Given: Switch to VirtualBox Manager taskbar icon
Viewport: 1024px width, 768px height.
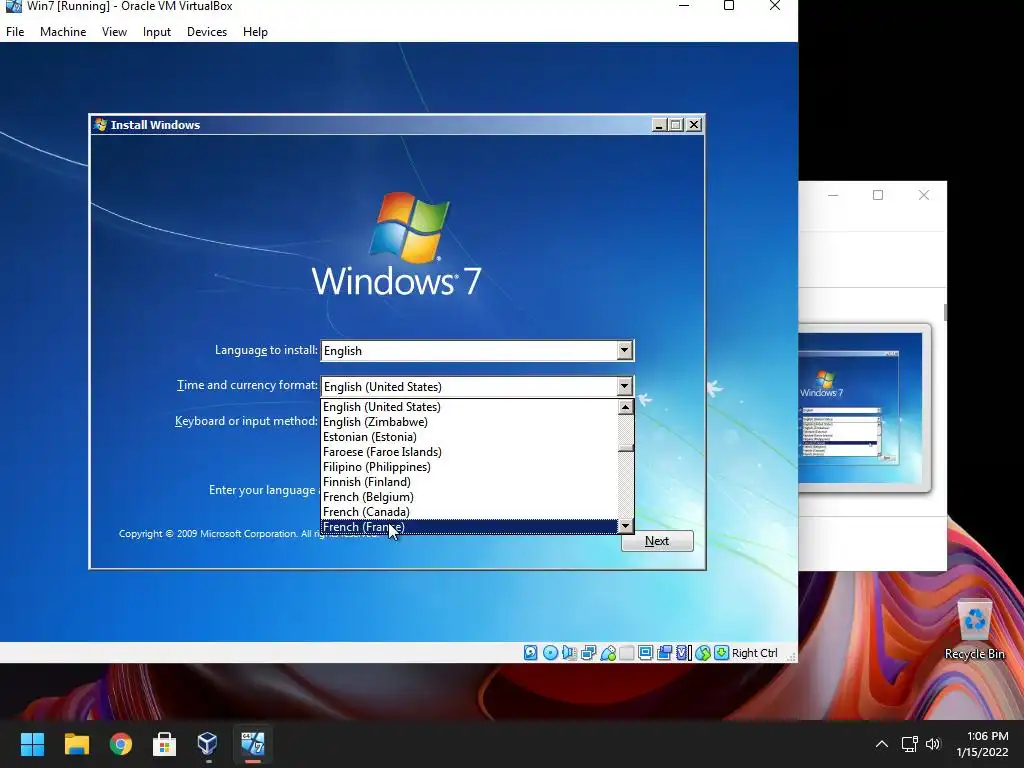Looking at the screenshot, I should [208, 743].
